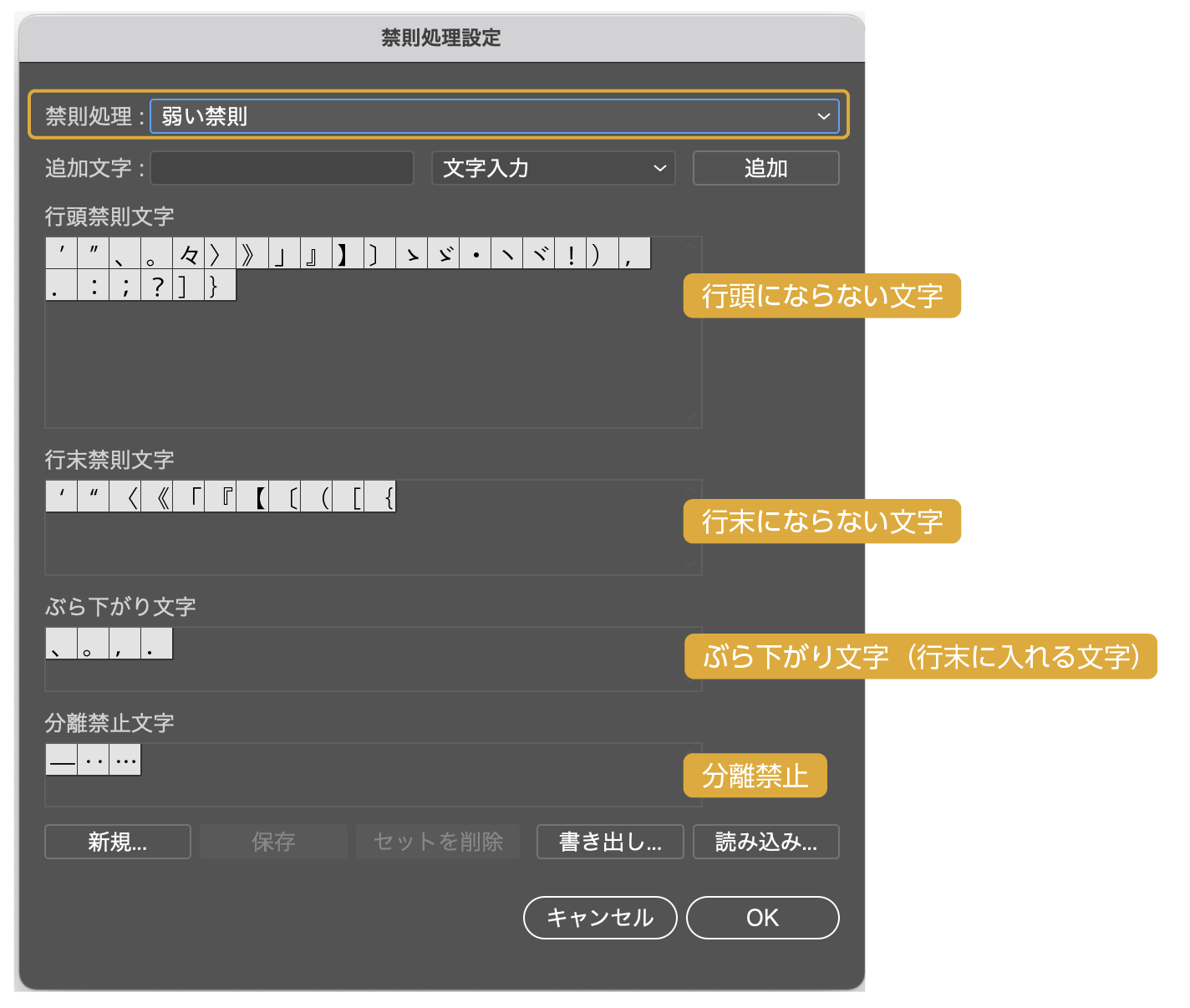Select the ゞ cell in 行頭禁則文字
1190x1008 pixels.
coord(444,253)
